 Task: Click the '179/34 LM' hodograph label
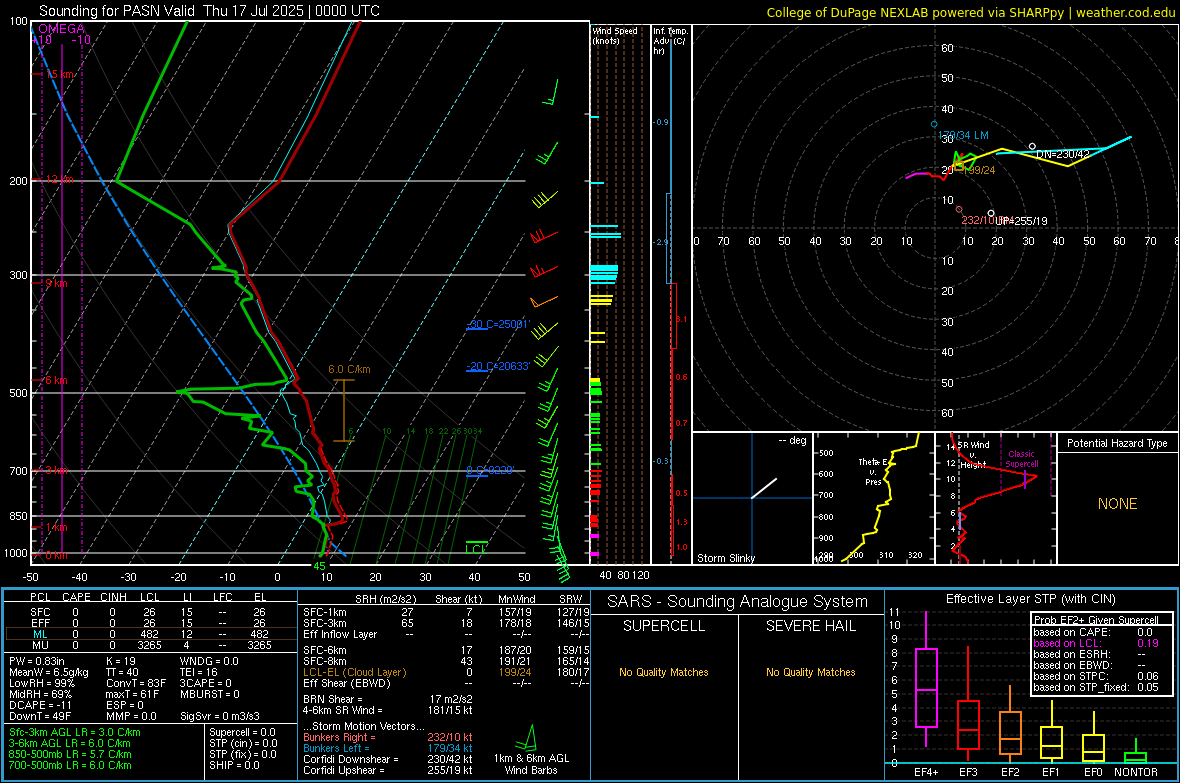point(963,136)
